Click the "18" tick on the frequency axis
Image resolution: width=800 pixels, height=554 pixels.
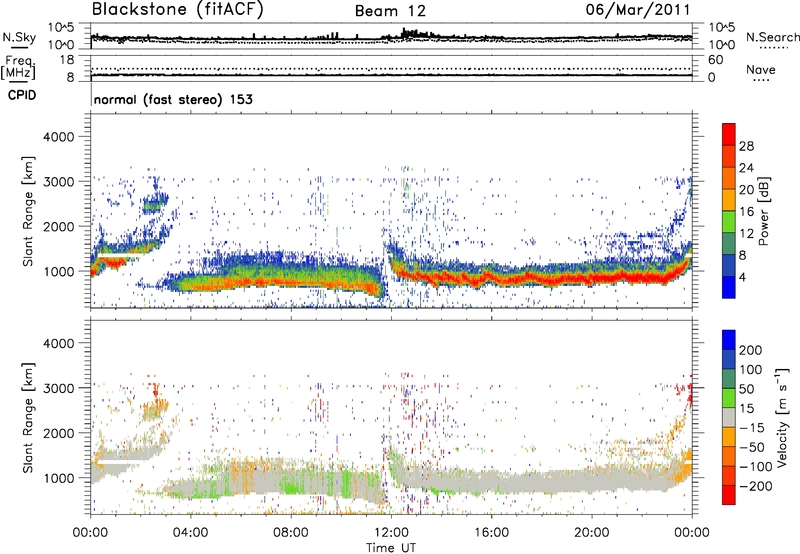[x=67, y=60]
